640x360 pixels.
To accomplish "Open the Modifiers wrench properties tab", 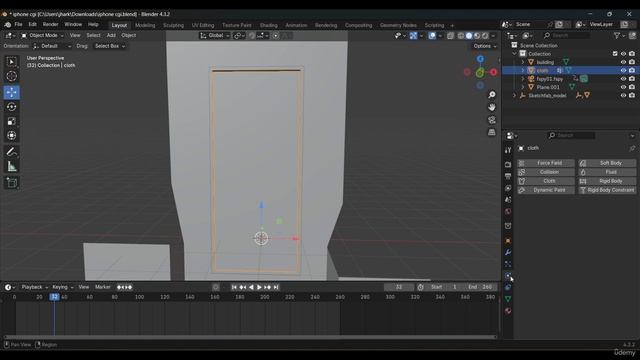I will click(508, 252).
